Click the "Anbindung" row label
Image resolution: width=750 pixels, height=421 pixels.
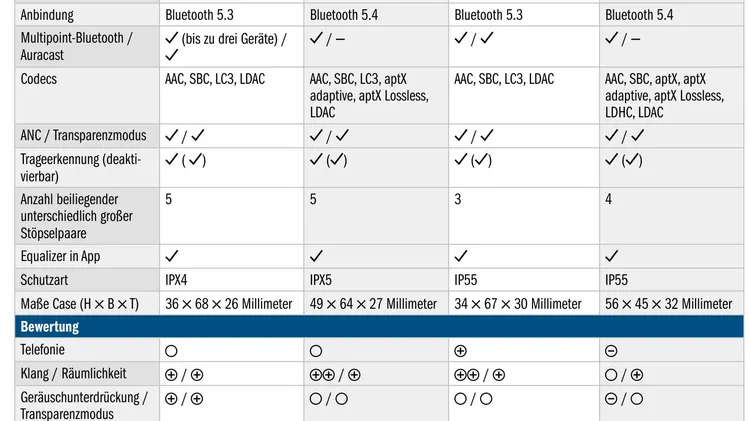pos(47,15)
